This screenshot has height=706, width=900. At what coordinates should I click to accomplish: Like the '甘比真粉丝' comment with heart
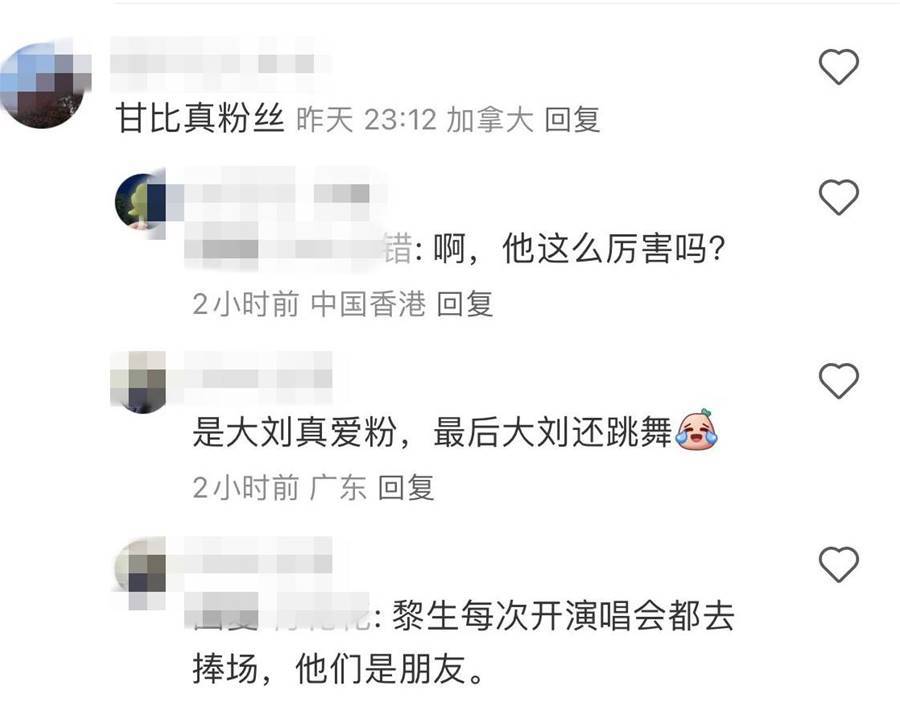[839, 67]
